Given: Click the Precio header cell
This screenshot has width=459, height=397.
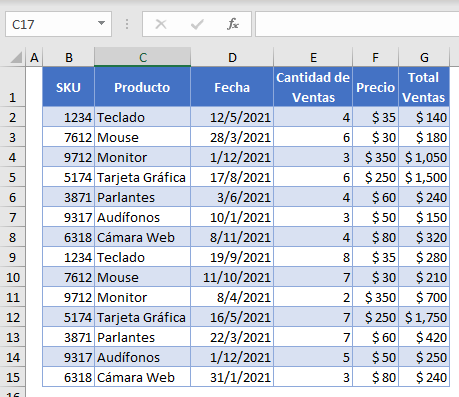Looking at the screenshot, I should (375, 87).
